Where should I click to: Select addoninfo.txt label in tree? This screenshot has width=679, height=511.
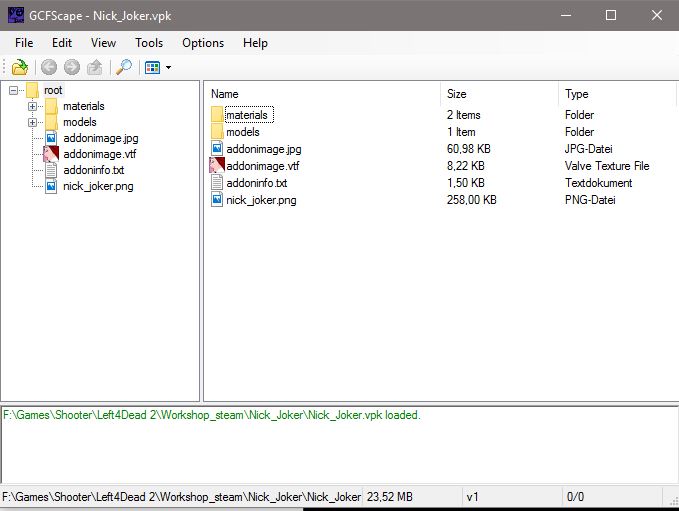pyautogui.click(x=94, y=170)
